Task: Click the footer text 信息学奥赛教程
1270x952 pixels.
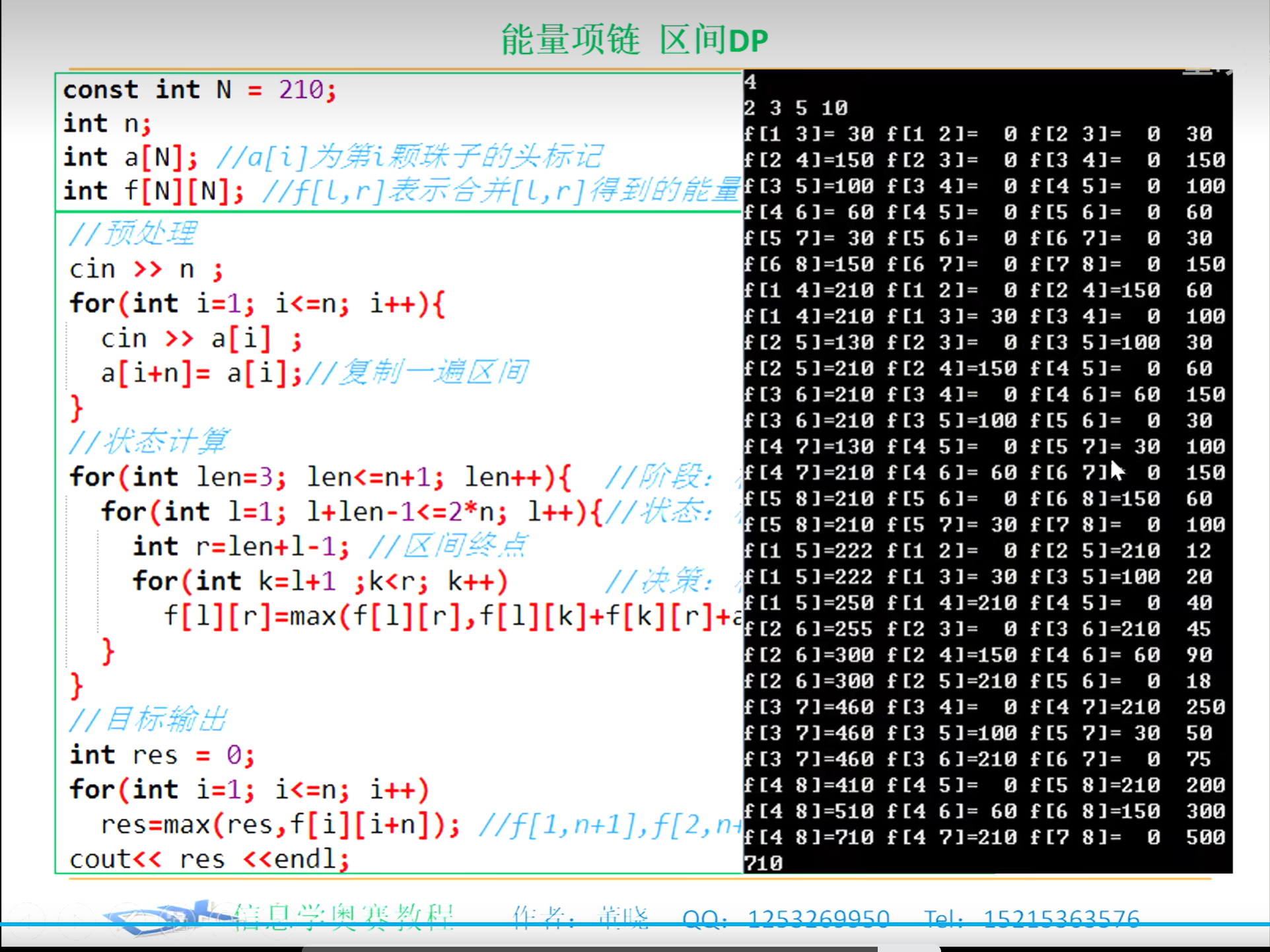Action: coord(343,916)
